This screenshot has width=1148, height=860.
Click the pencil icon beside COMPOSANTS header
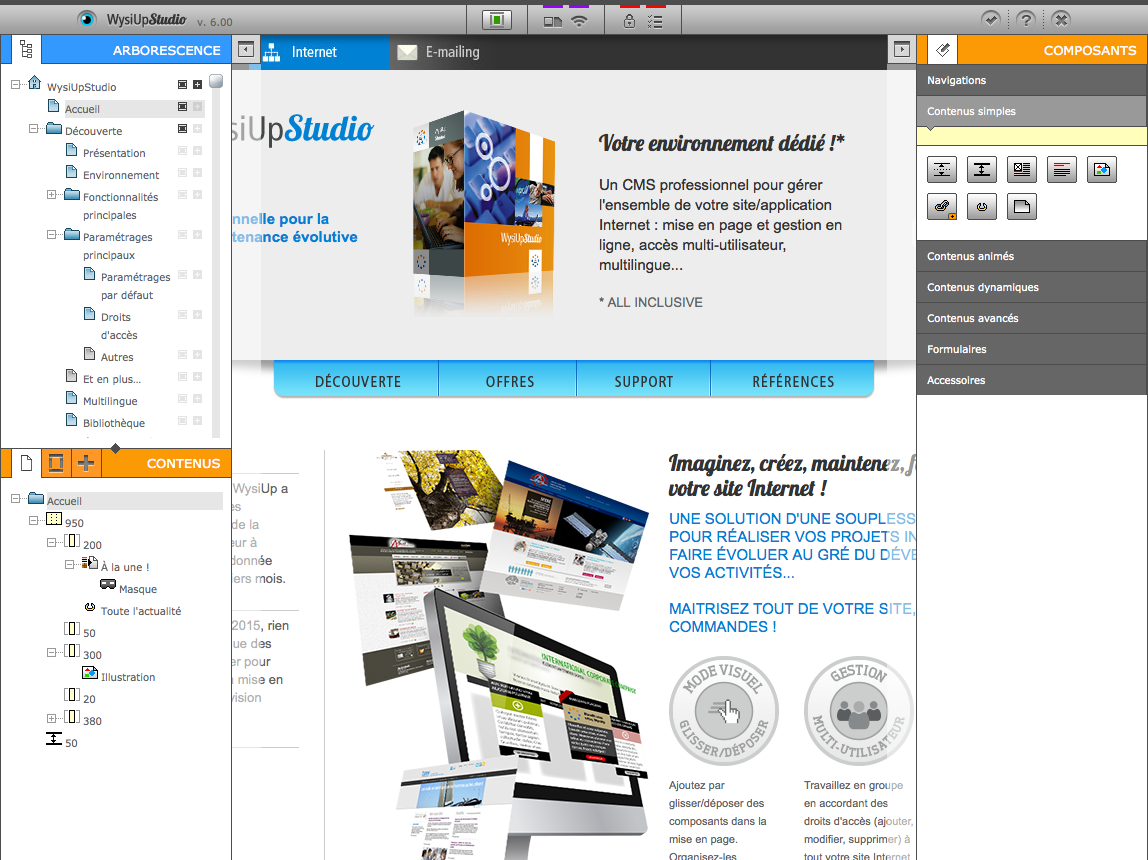[x=943, y=50]
